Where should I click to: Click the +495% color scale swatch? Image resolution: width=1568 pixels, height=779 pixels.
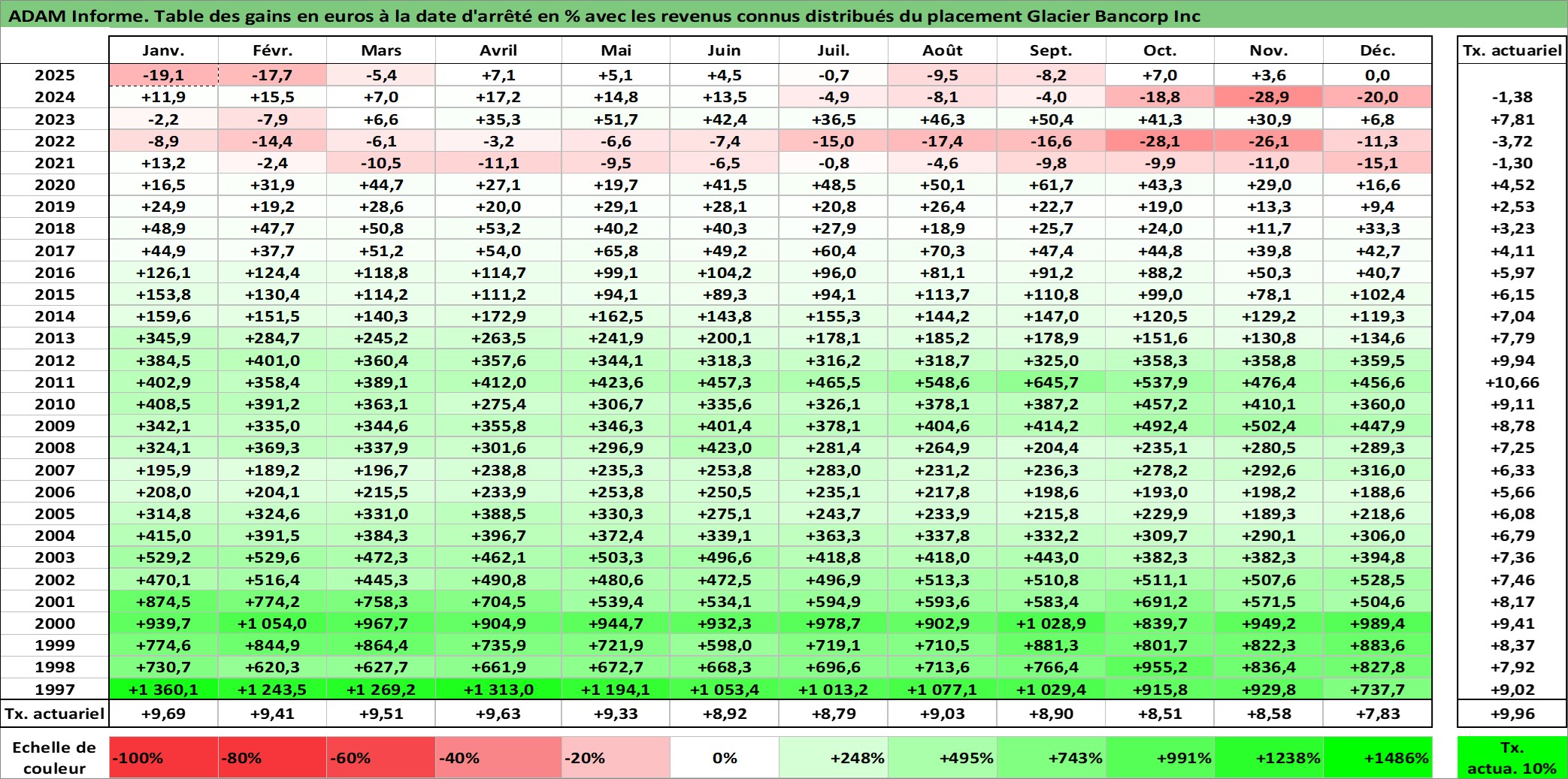click(942, 757)
